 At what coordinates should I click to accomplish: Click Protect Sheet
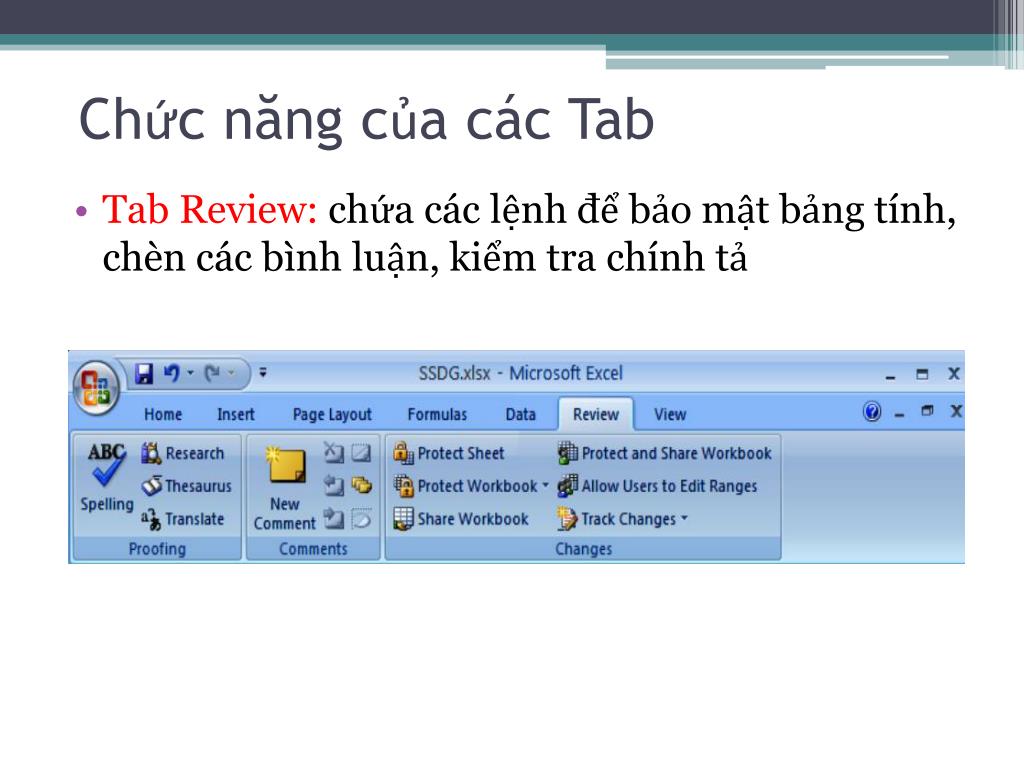449,453
